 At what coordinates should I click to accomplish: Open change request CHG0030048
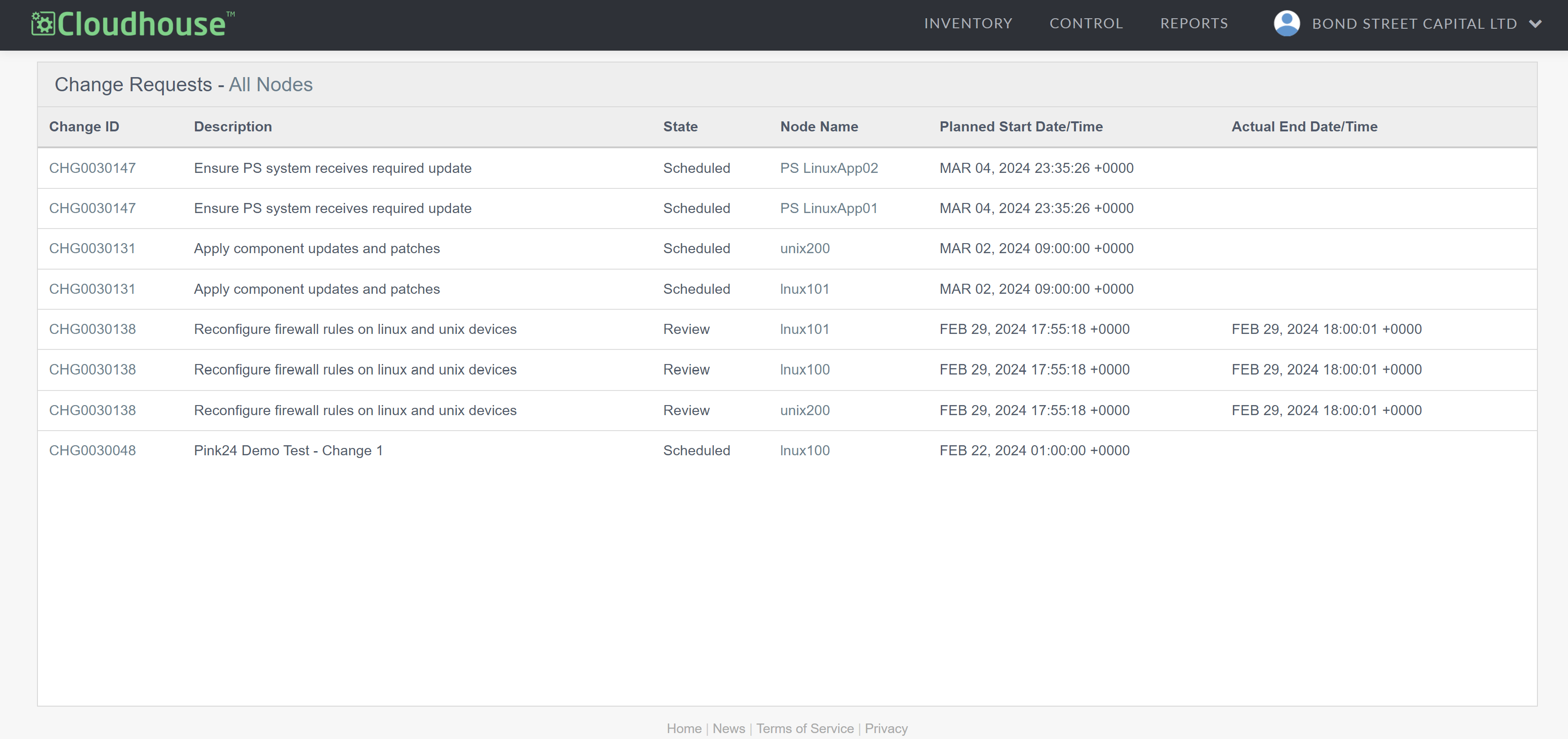tap(93, 450)
